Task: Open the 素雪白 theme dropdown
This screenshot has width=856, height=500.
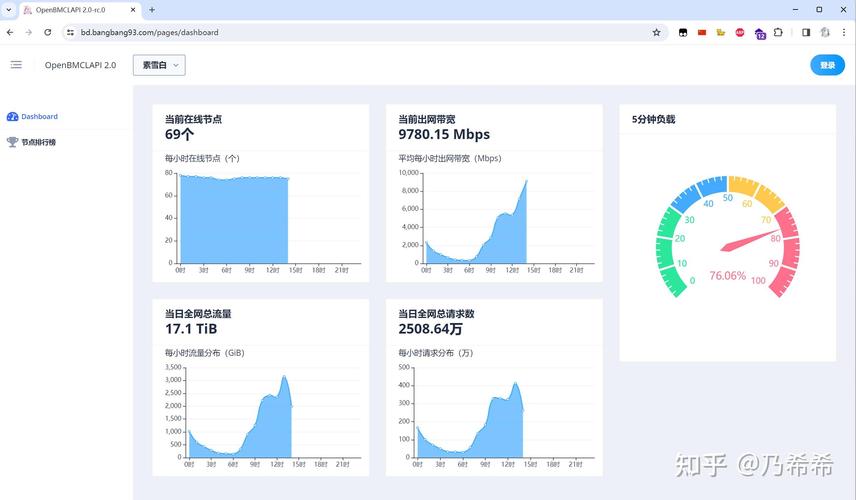Action: [159, 65]
